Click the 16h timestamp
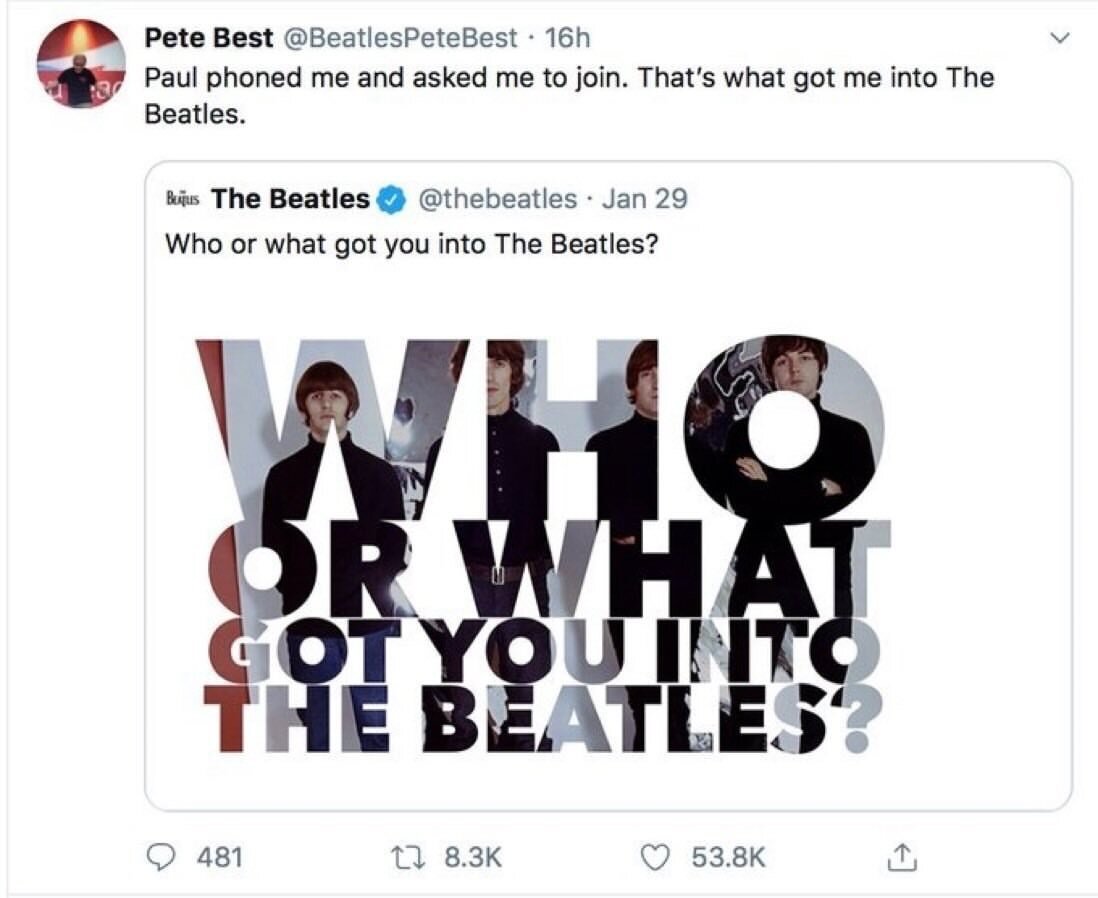This screenshot has width=1098, height=898. point(570,38)
